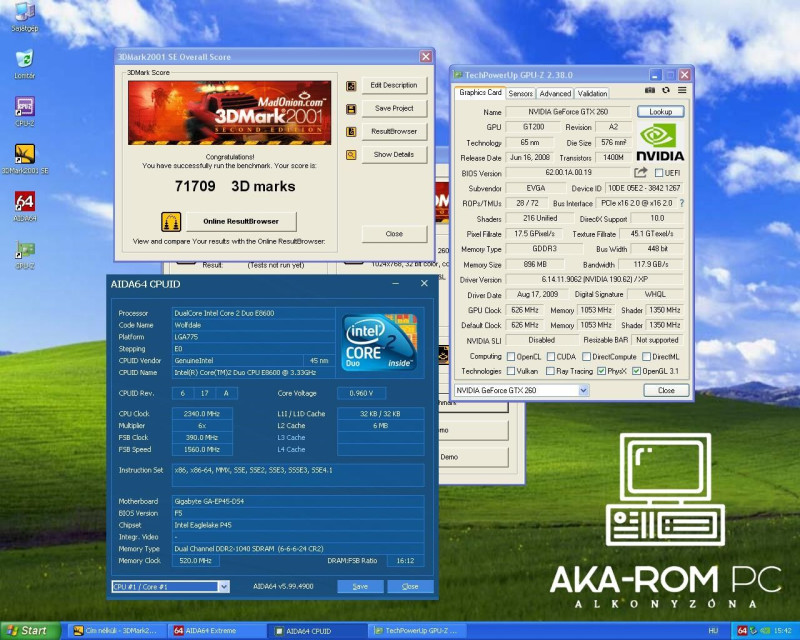Open the ResultBrowser button
800x640 pixels.
pyautogui.click(x=394, y=131)
